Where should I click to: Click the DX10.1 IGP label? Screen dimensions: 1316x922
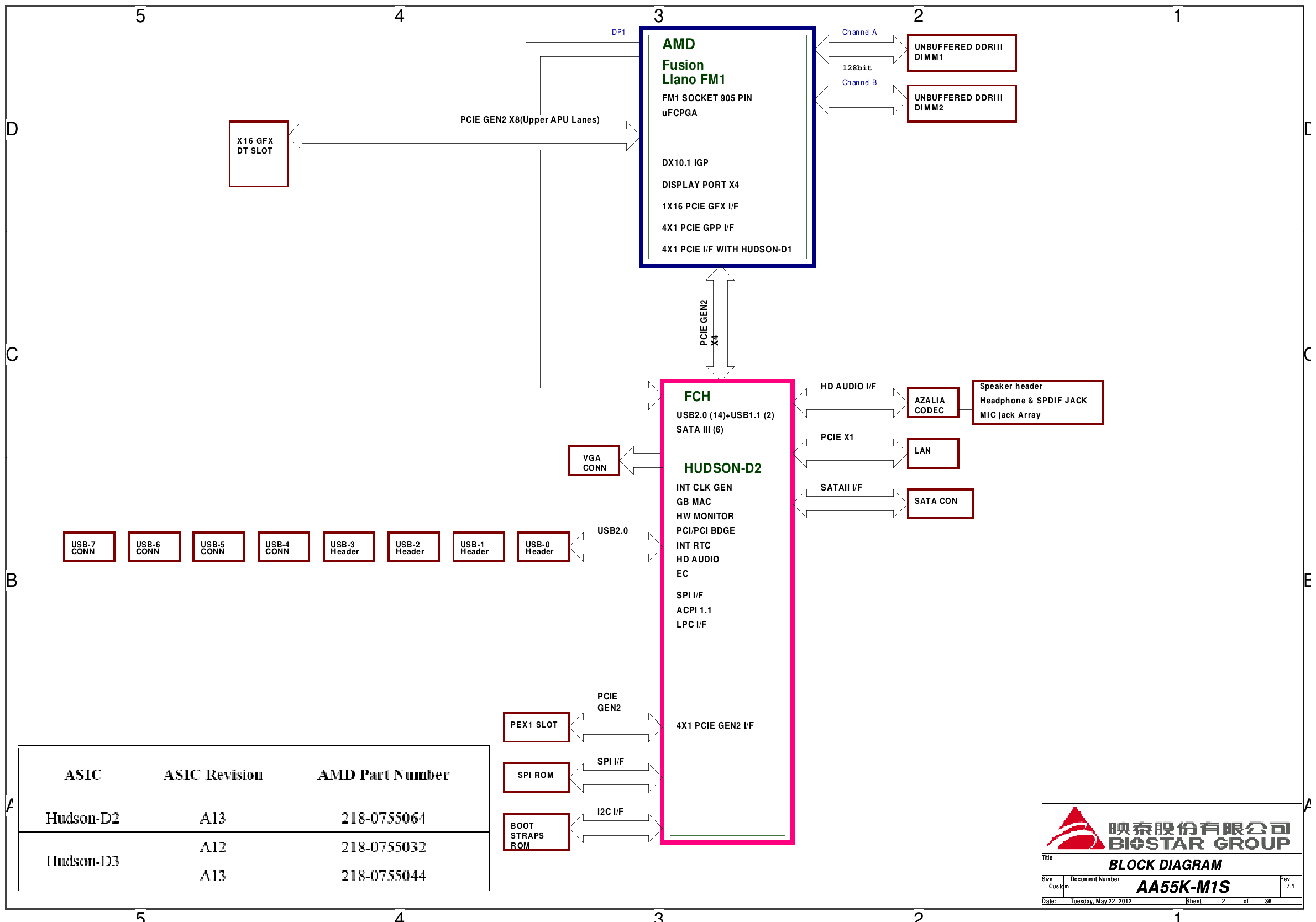coord(685,163)
